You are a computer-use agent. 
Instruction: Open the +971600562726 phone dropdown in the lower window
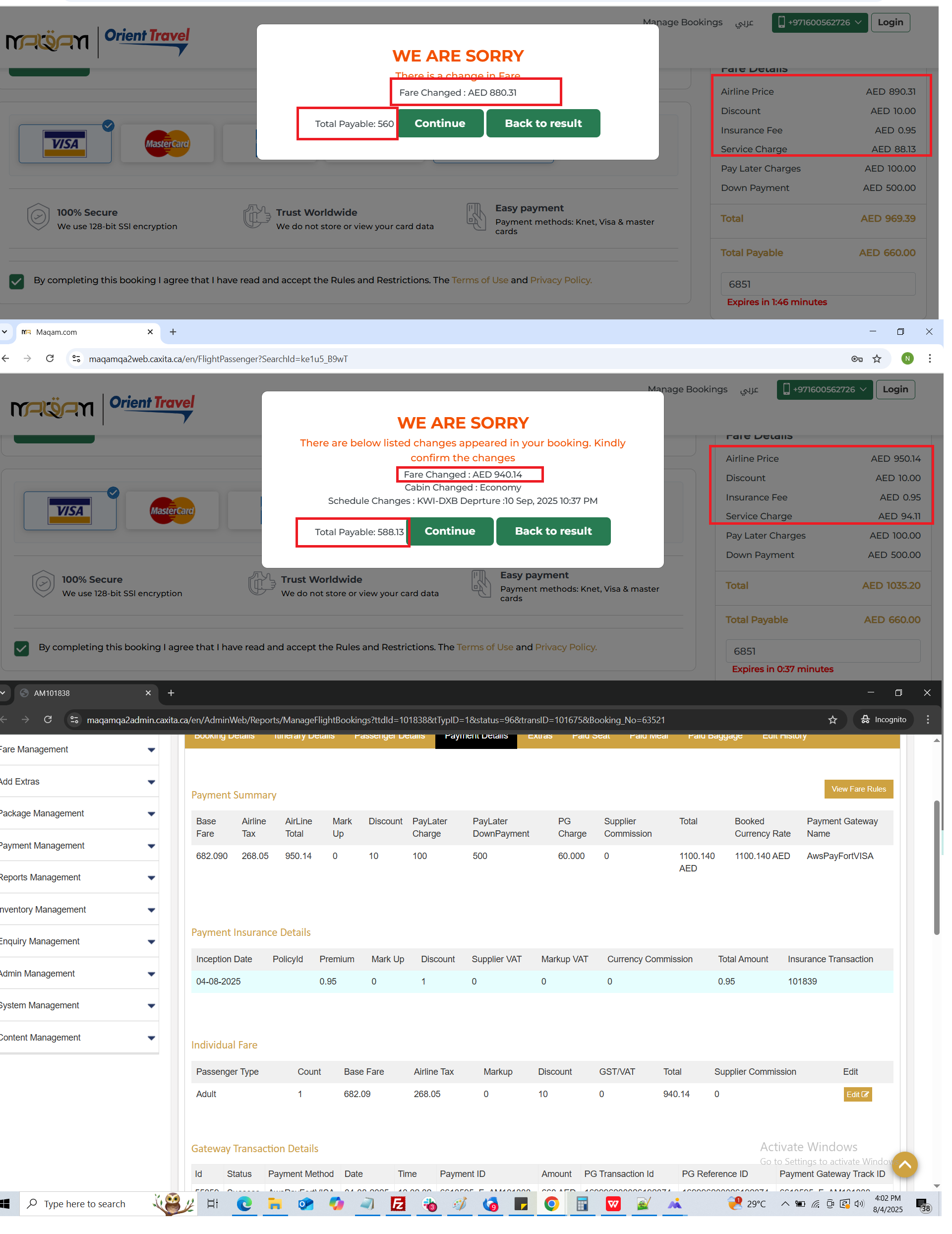click(x=824, y=389)
